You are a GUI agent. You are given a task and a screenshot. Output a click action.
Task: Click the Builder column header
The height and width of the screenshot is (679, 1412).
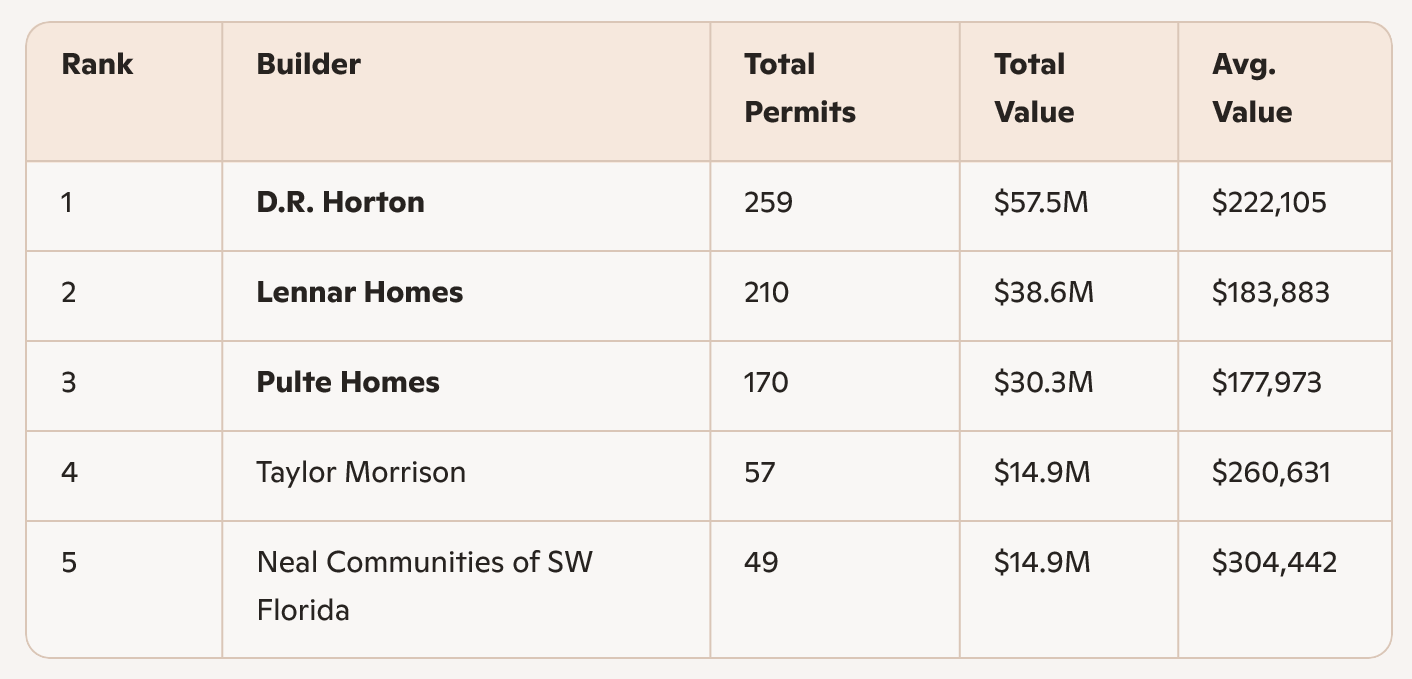308,65
